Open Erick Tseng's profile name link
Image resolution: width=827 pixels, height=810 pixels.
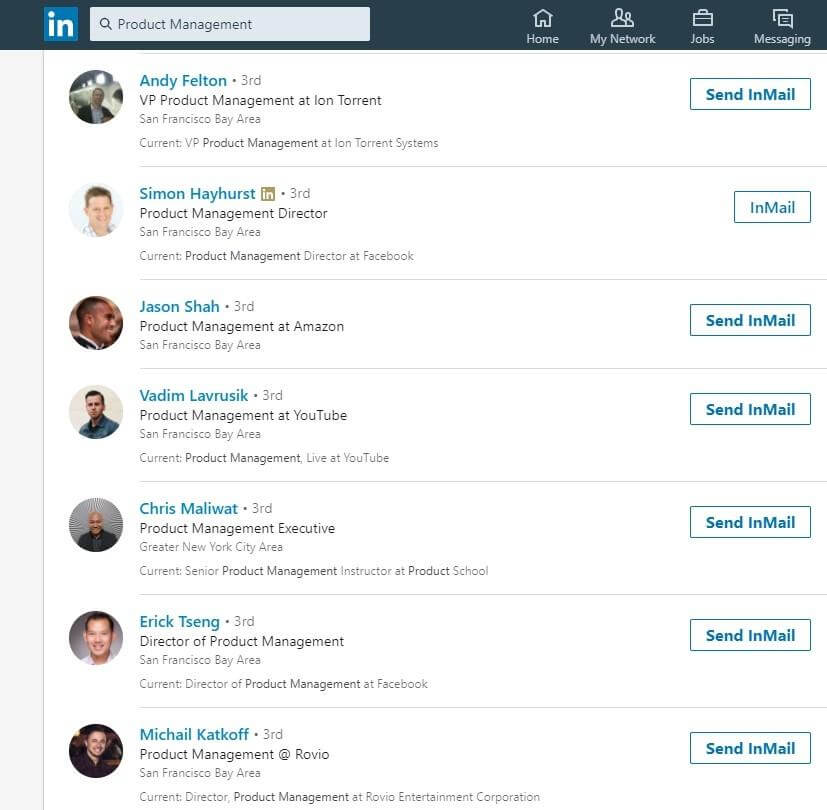click(x=179, y=622)
